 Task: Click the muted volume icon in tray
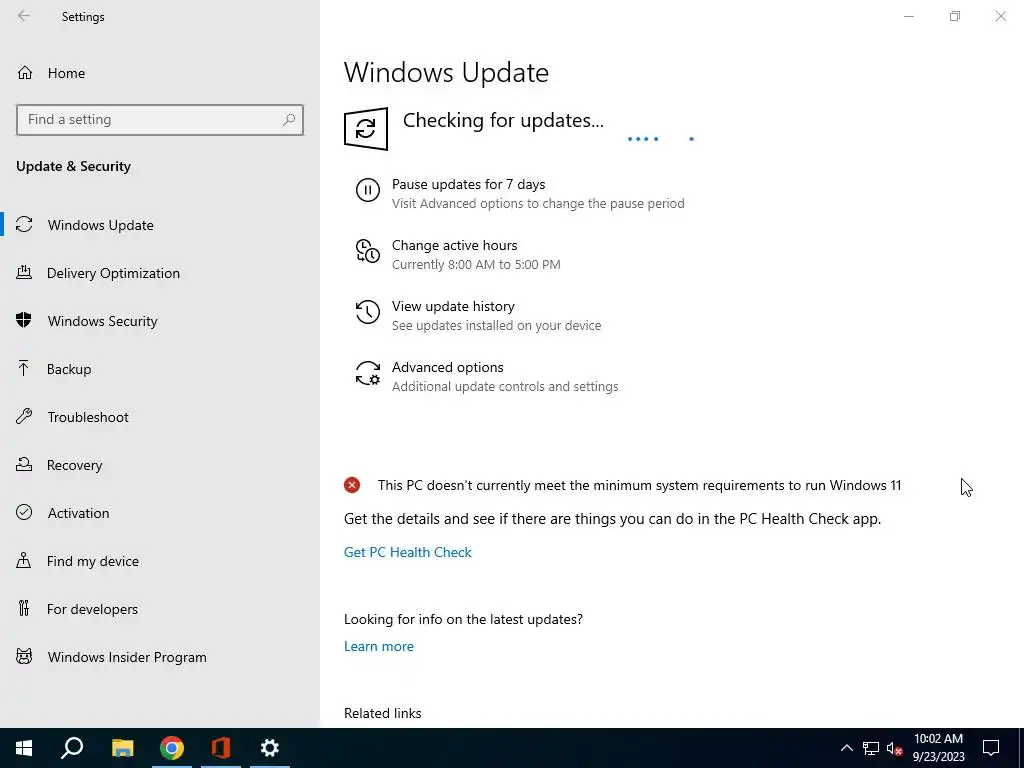895,748
